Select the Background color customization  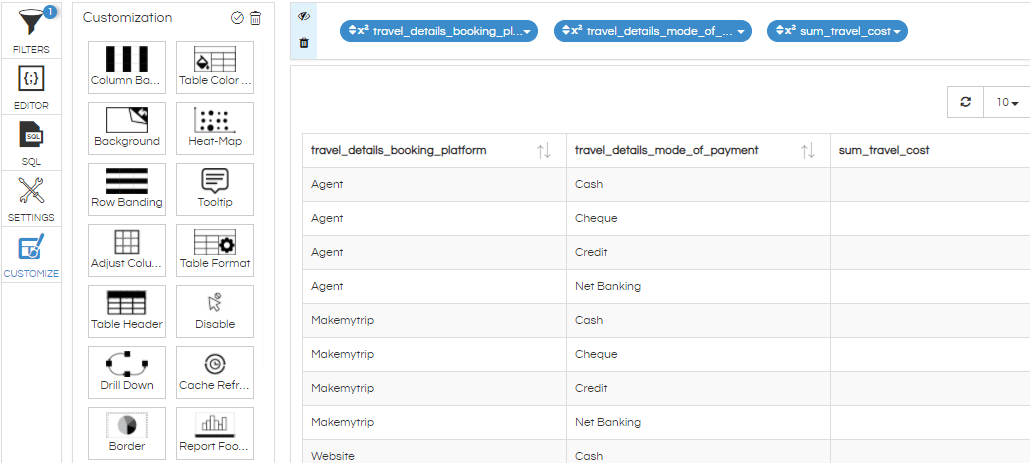coord(127,129)
